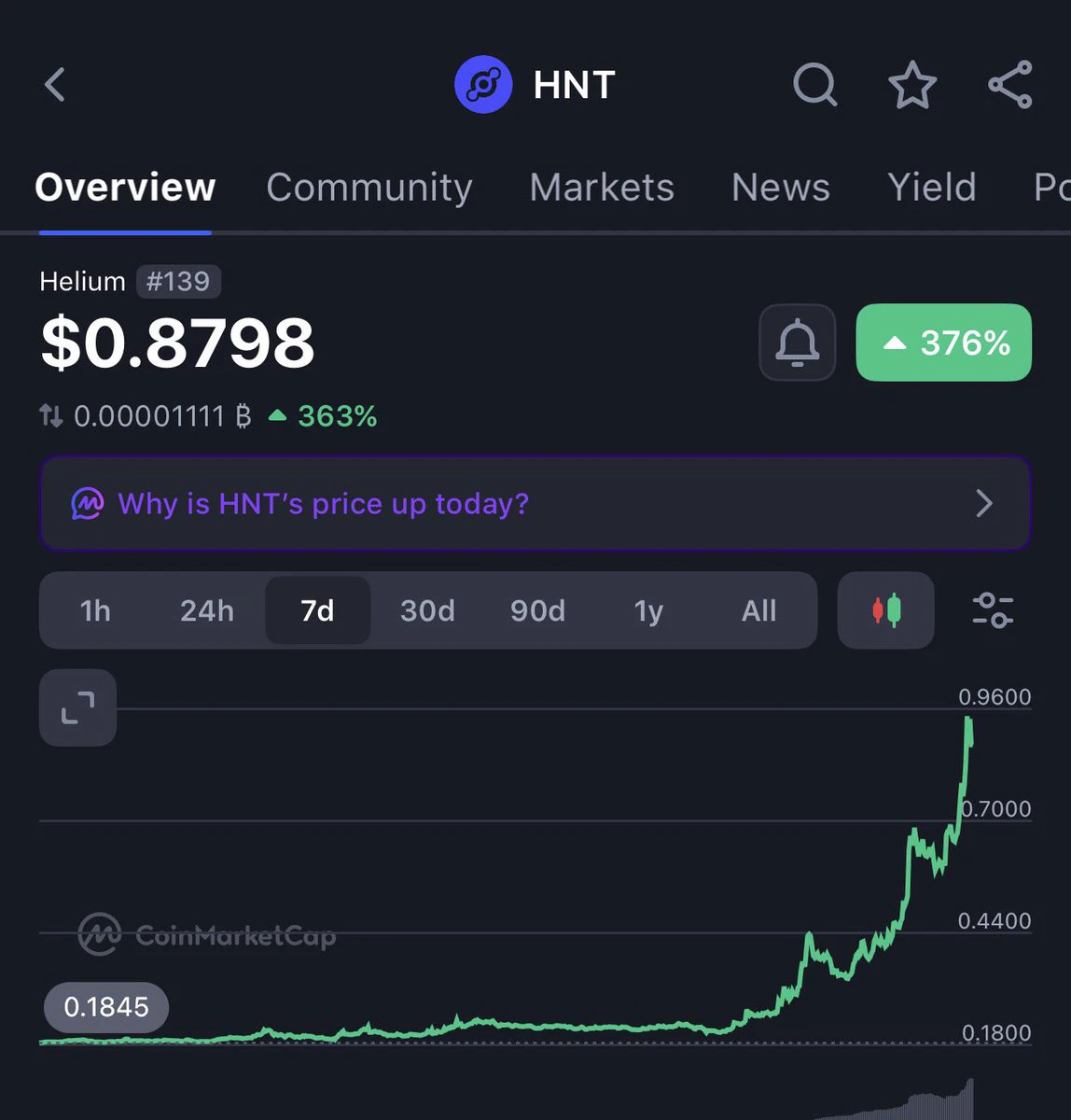
Task: Open the search magnifier icon
Action: (815, 85)
